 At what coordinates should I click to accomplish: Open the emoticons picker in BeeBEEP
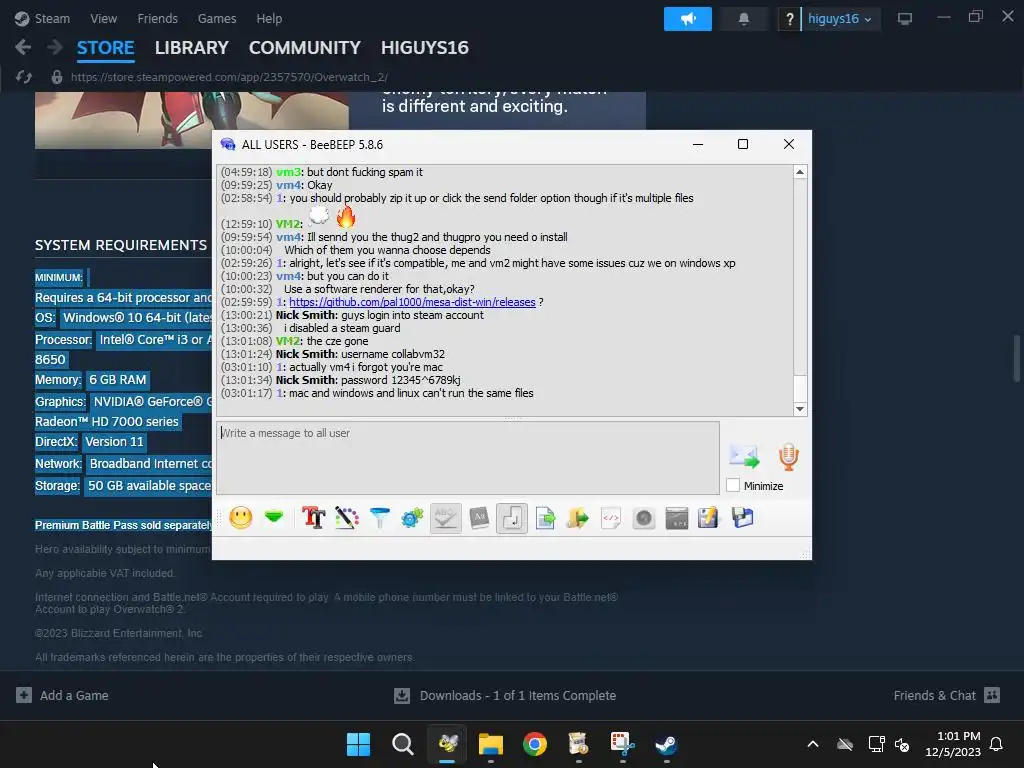point(240,518)
